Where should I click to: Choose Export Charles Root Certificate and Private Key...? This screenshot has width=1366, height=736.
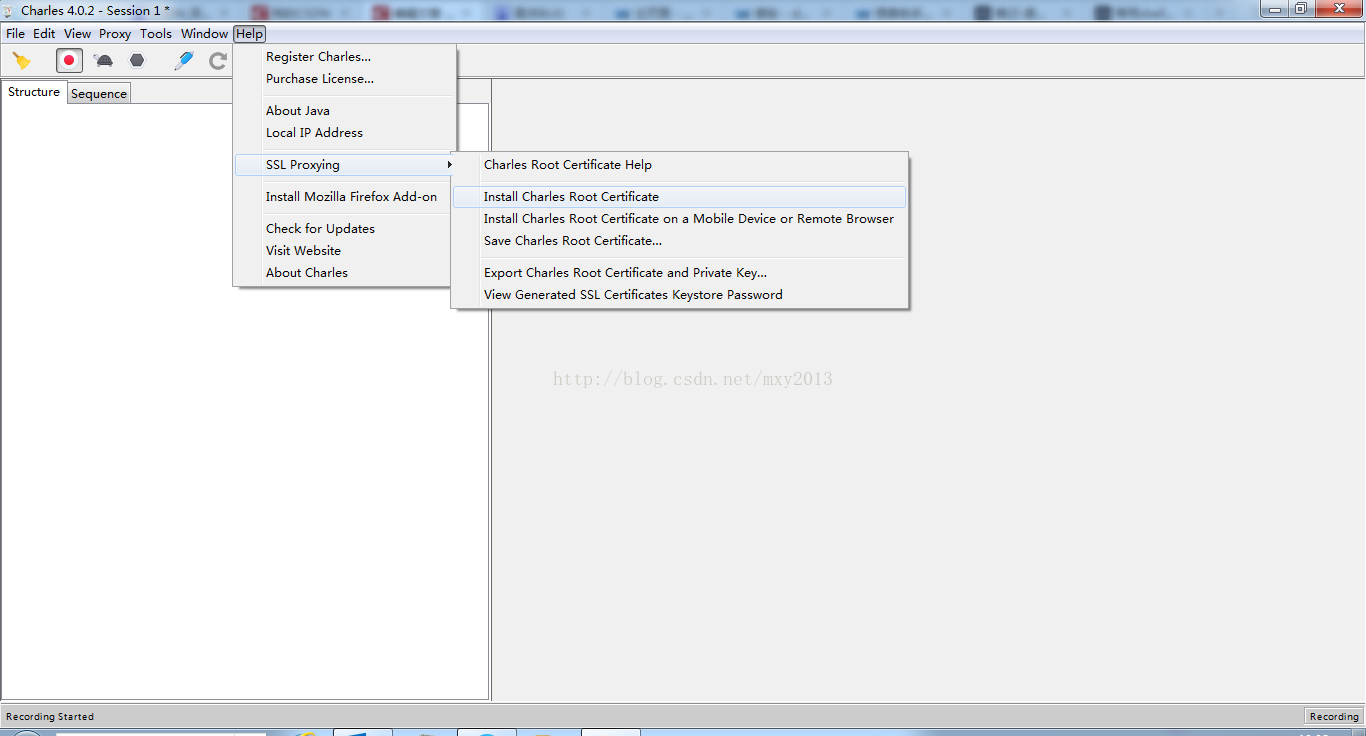click(680, 273)
